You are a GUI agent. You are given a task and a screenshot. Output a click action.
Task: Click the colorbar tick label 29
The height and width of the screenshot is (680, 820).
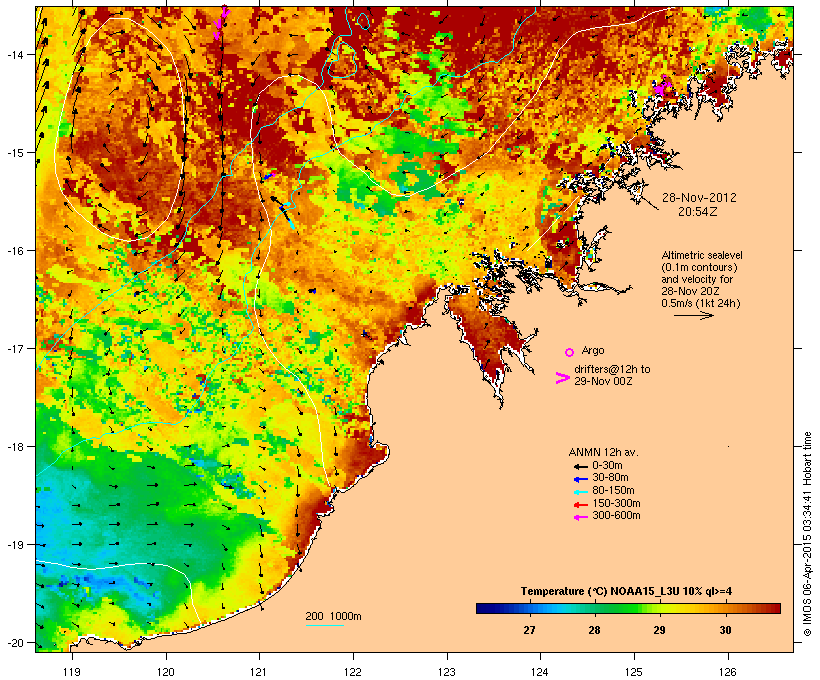click(659, 630)
